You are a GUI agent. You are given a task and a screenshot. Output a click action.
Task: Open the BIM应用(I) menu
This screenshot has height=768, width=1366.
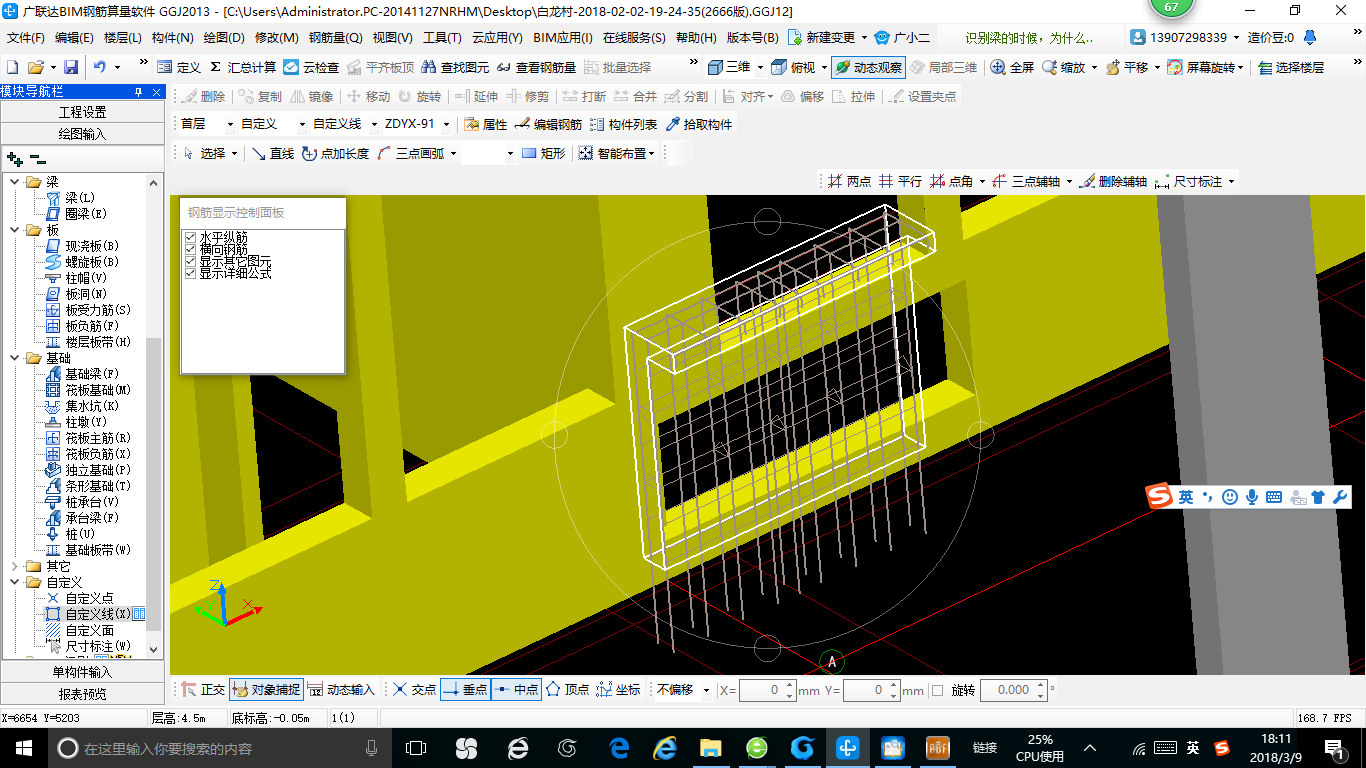click(x=562, y=38)
